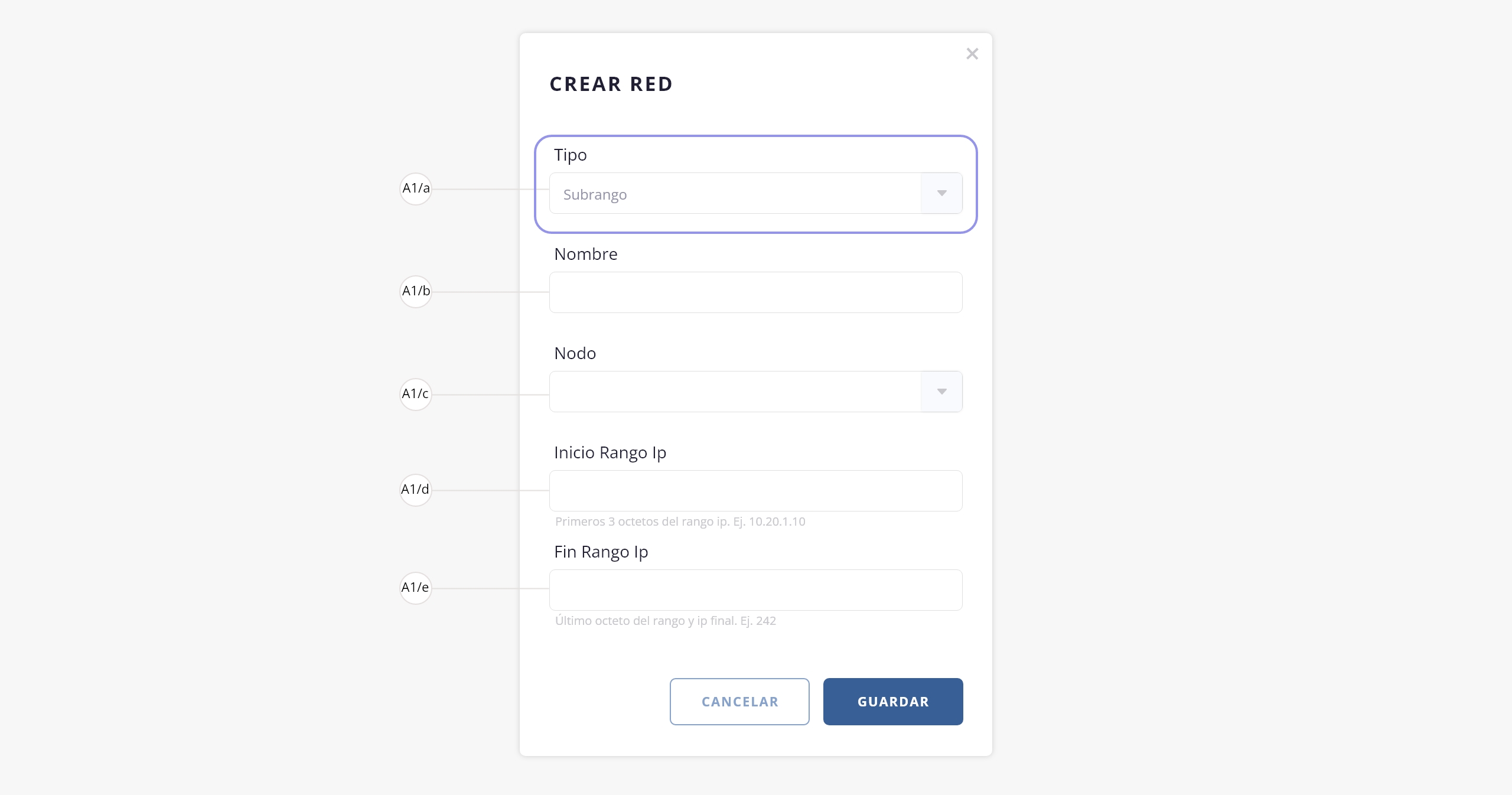Click the 'Último octeto' helper text
The height and width of the screenshot is (795, 1512).
(665, 621)
